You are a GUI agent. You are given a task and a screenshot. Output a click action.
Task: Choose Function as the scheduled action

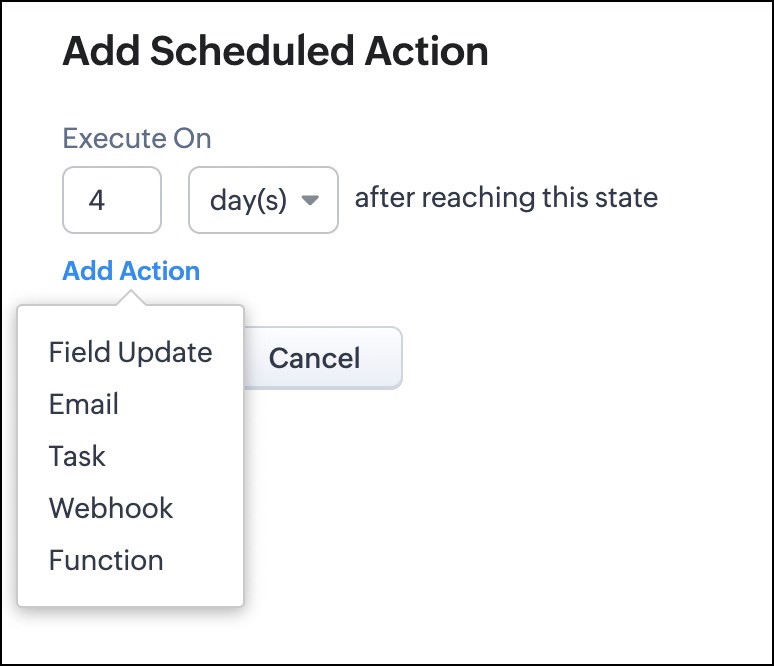pos(106,560)
